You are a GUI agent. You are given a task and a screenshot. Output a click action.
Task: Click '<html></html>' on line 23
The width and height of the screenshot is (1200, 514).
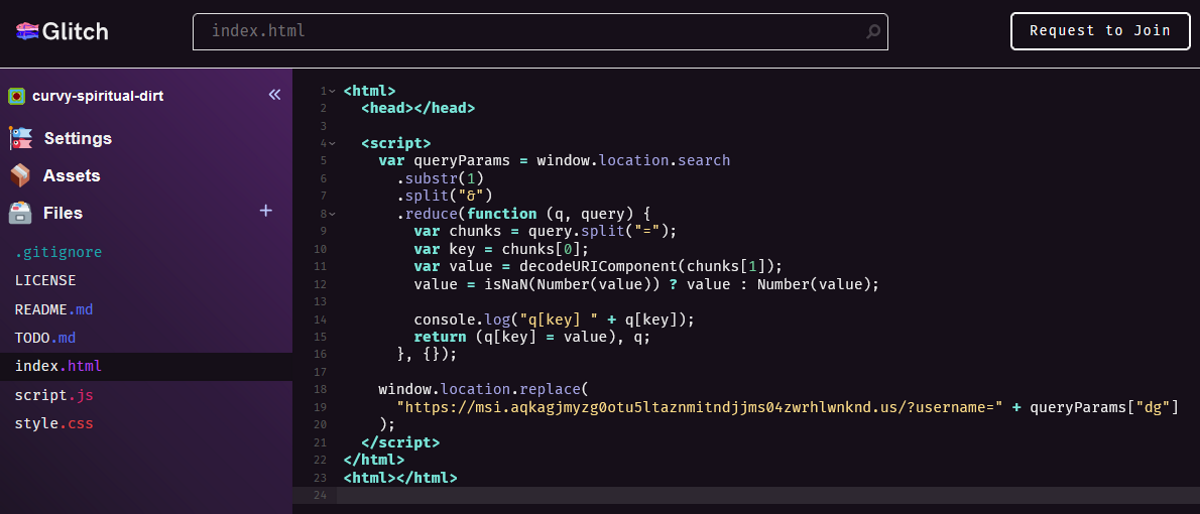400,477
